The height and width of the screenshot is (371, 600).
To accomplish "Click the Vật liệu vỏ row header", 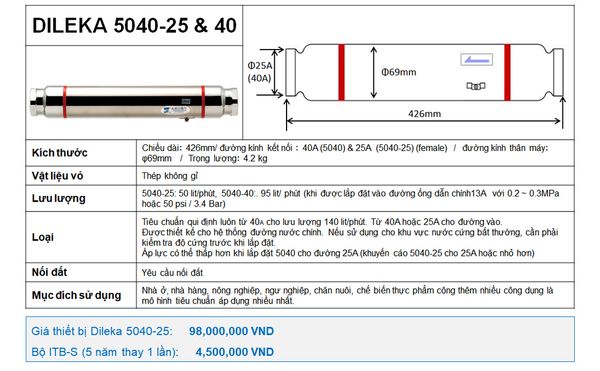I will pos(57,176).
